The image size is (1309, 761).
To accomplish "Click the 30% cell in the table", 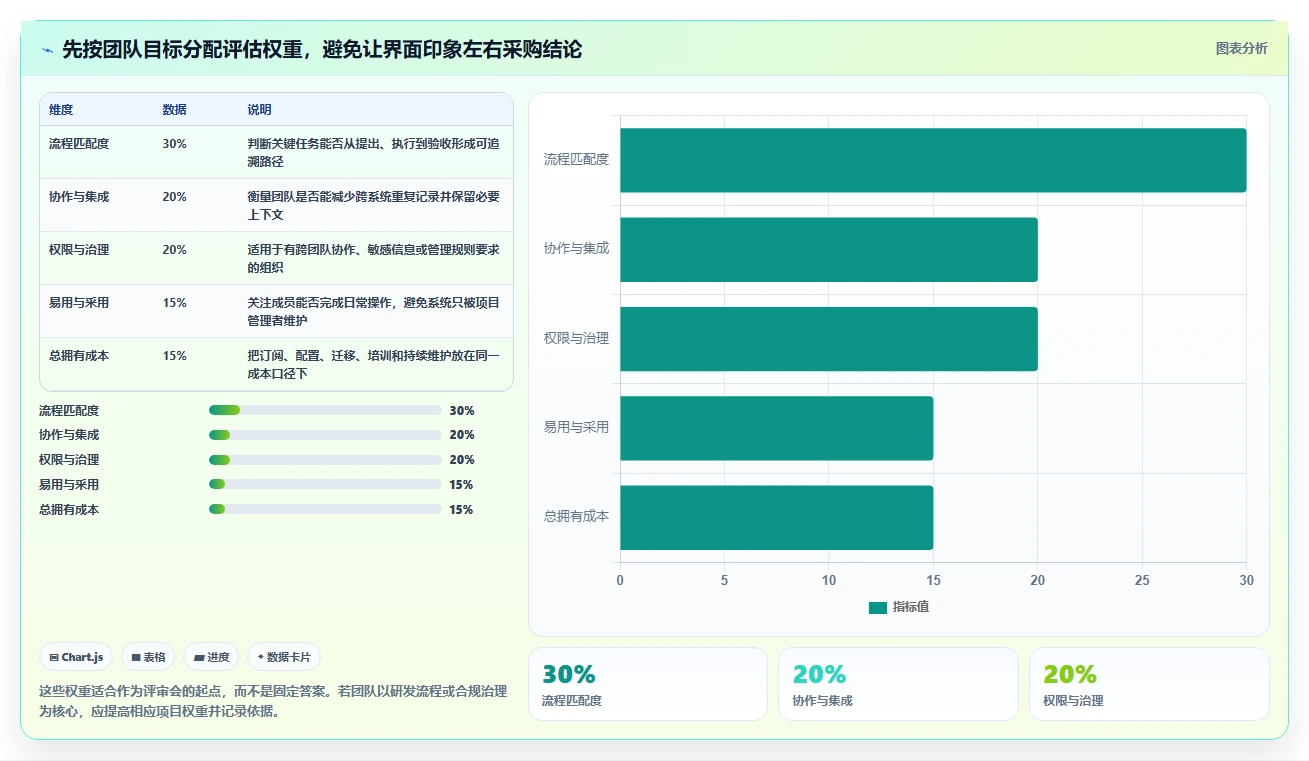I will pyautogui.click(x=174, y=144).
